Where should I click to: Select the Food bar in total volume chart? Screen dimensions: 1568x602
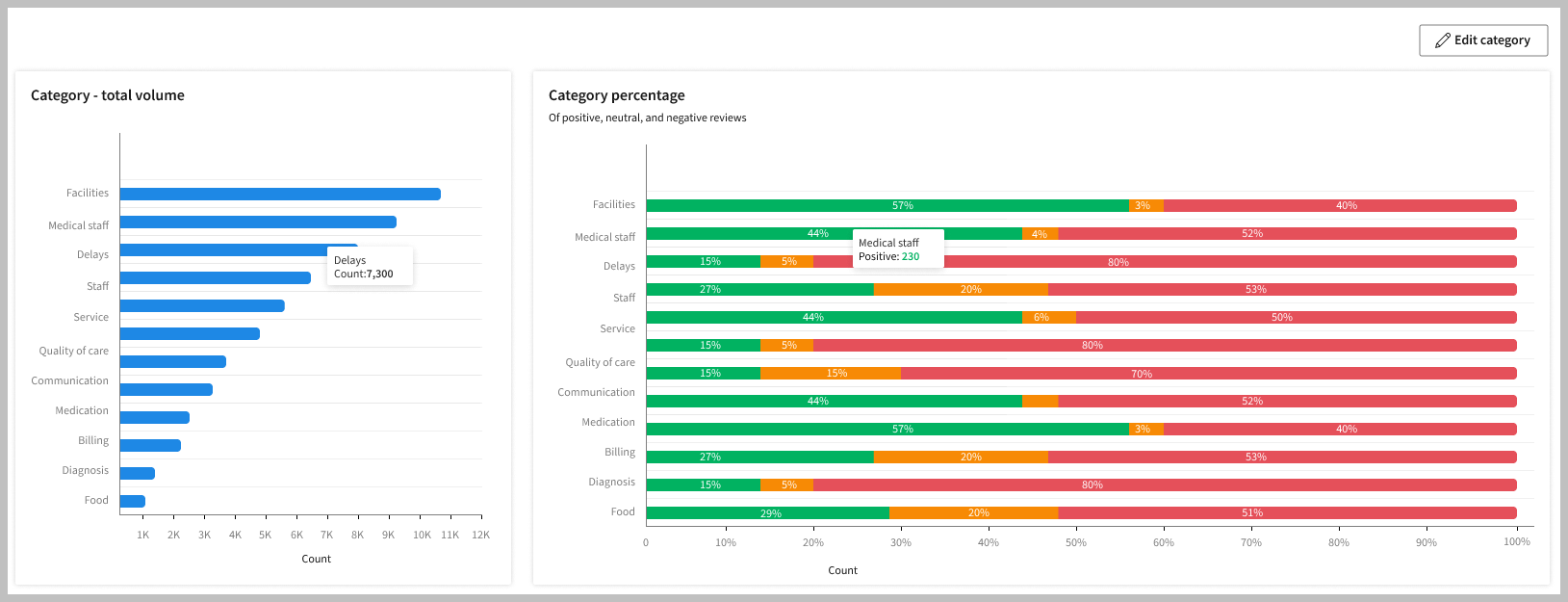[133, 501]
